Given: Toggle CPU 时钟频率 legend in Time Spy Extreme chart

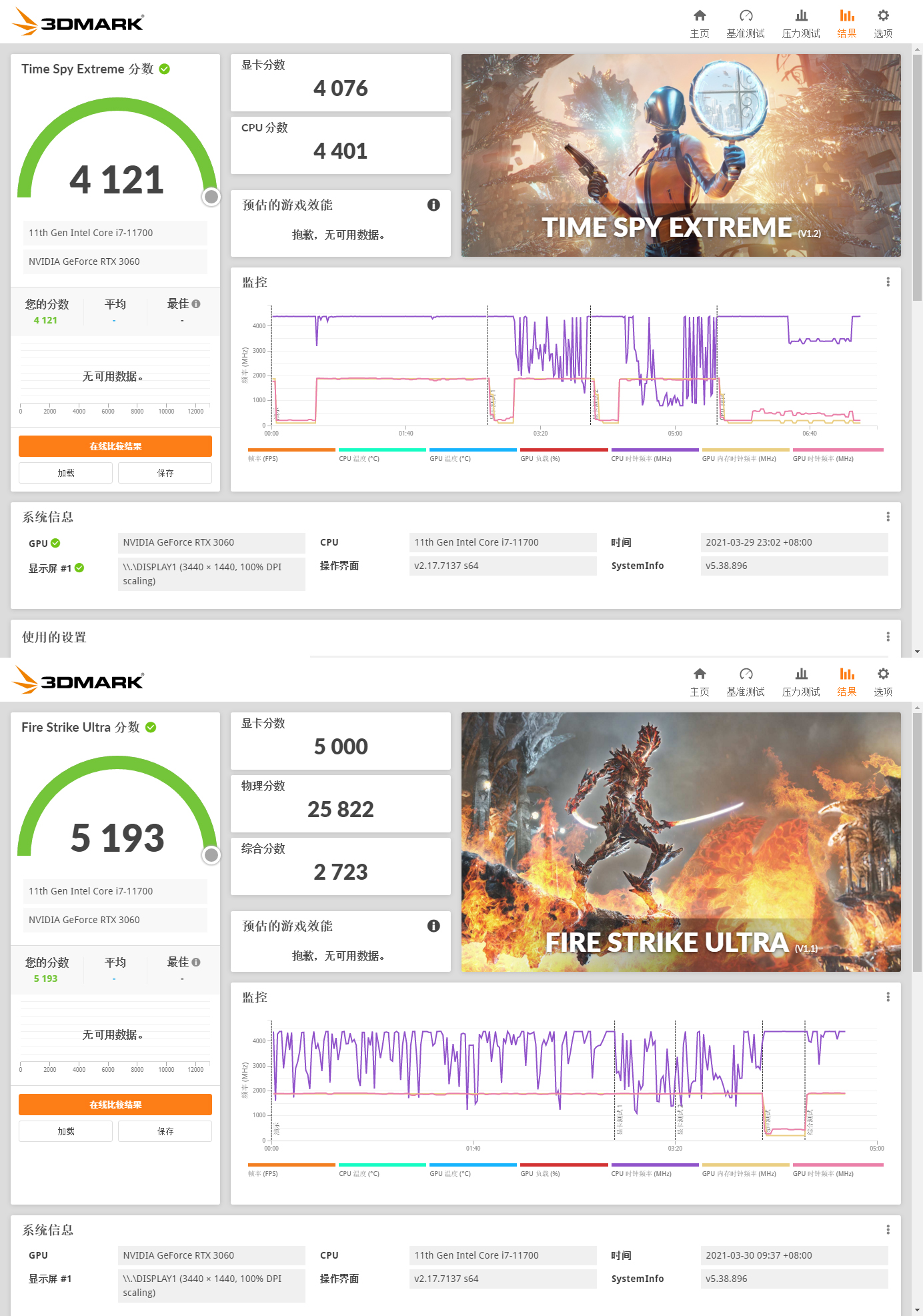Looking at the screenshot, I should (x=655, y=455).
